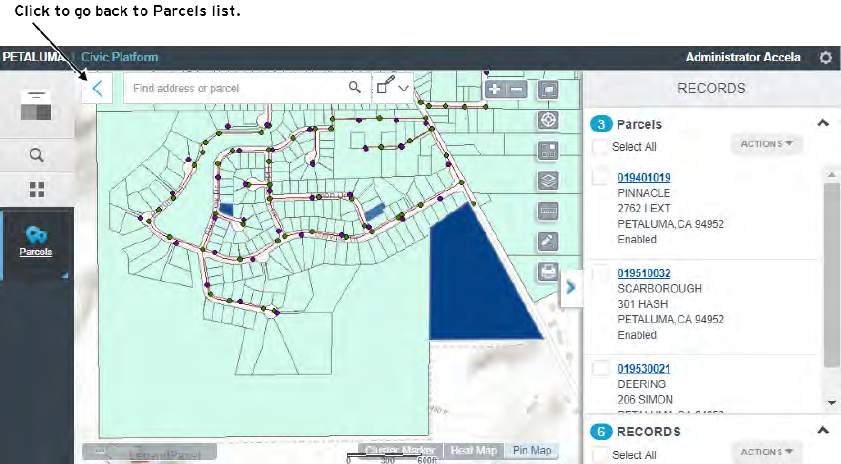Print the current map
Viewport: 841px width, 464px height.
point(548,272)
